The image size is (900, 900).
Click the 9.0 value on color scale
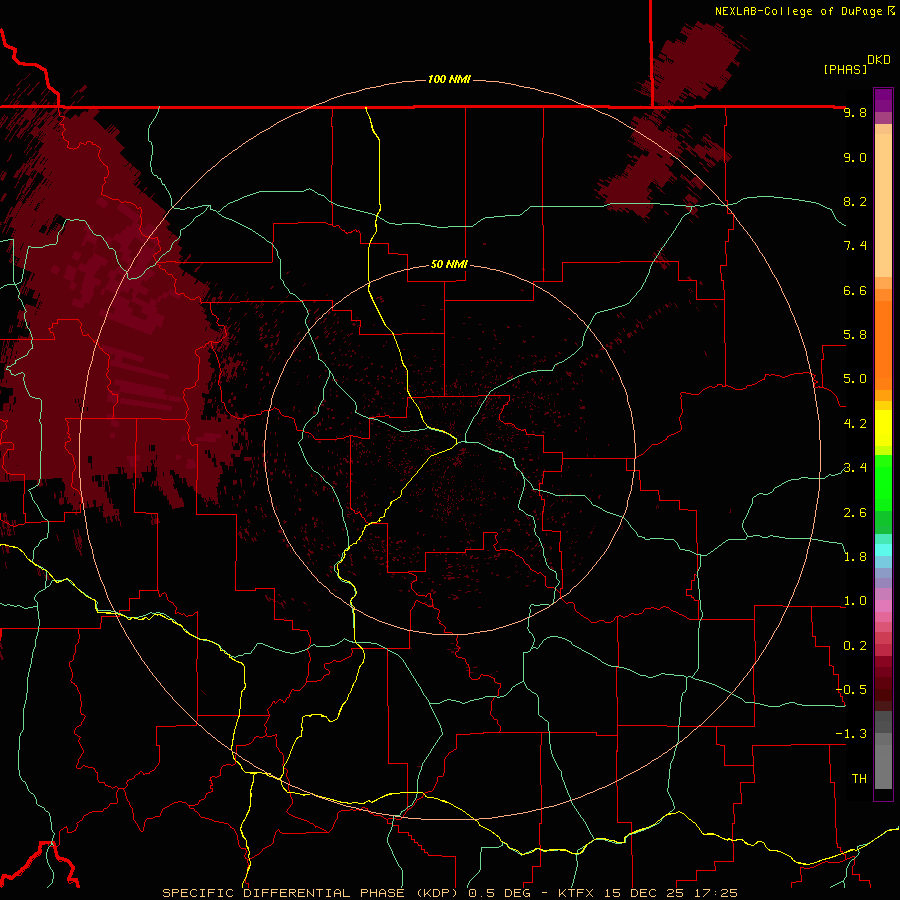click(x=855, y=157)
